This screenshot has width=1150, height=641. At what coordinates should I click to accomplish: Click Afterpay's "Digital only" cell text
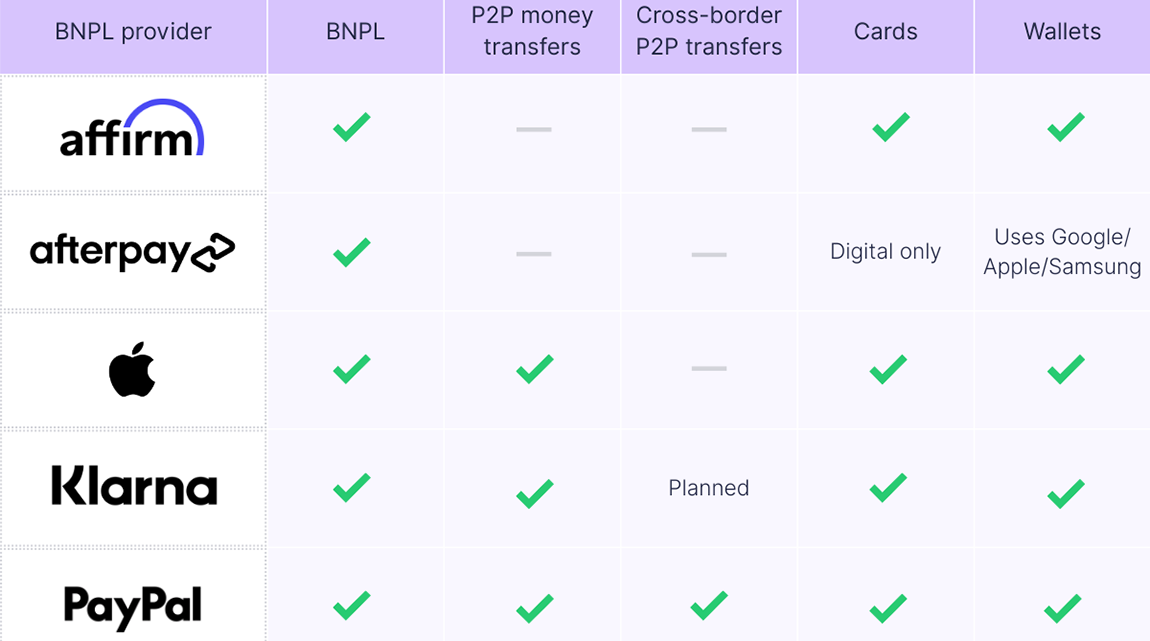[885, 252]
